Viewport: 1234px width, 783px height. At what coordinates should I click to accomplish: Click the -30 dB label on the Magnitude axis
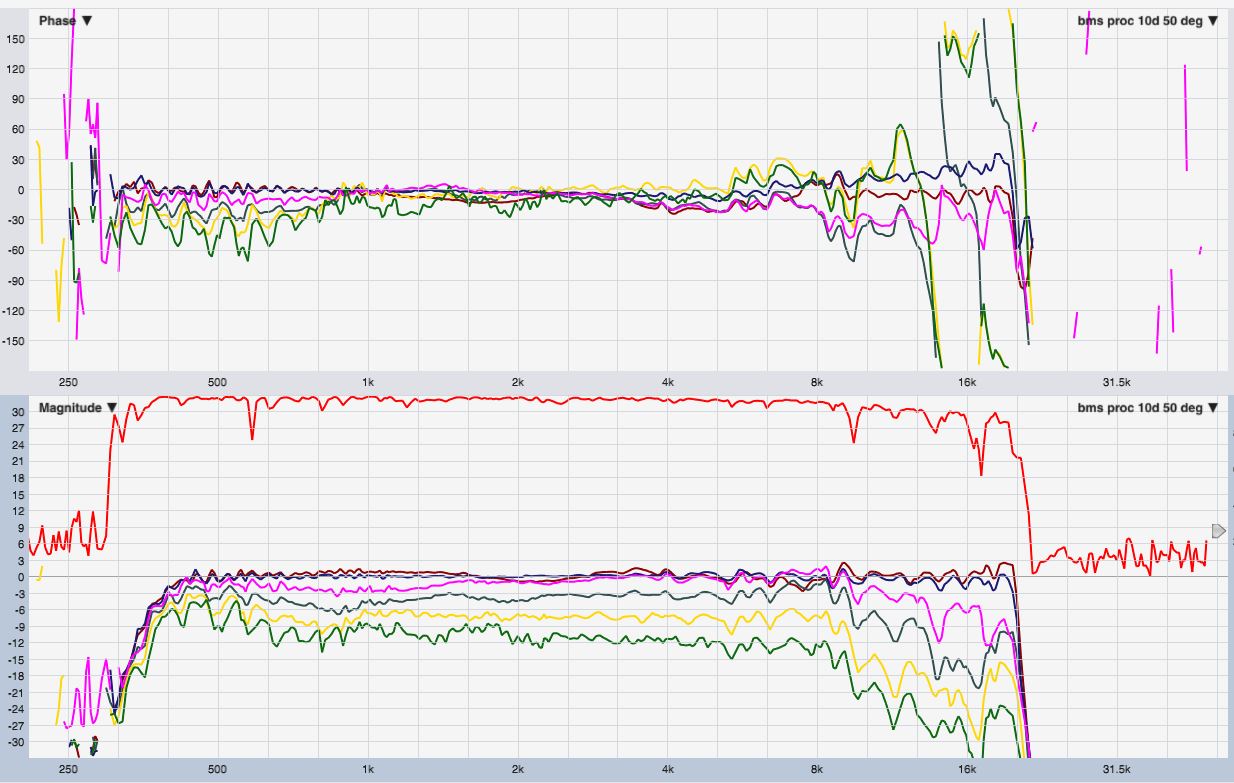(x=16, y=742)
